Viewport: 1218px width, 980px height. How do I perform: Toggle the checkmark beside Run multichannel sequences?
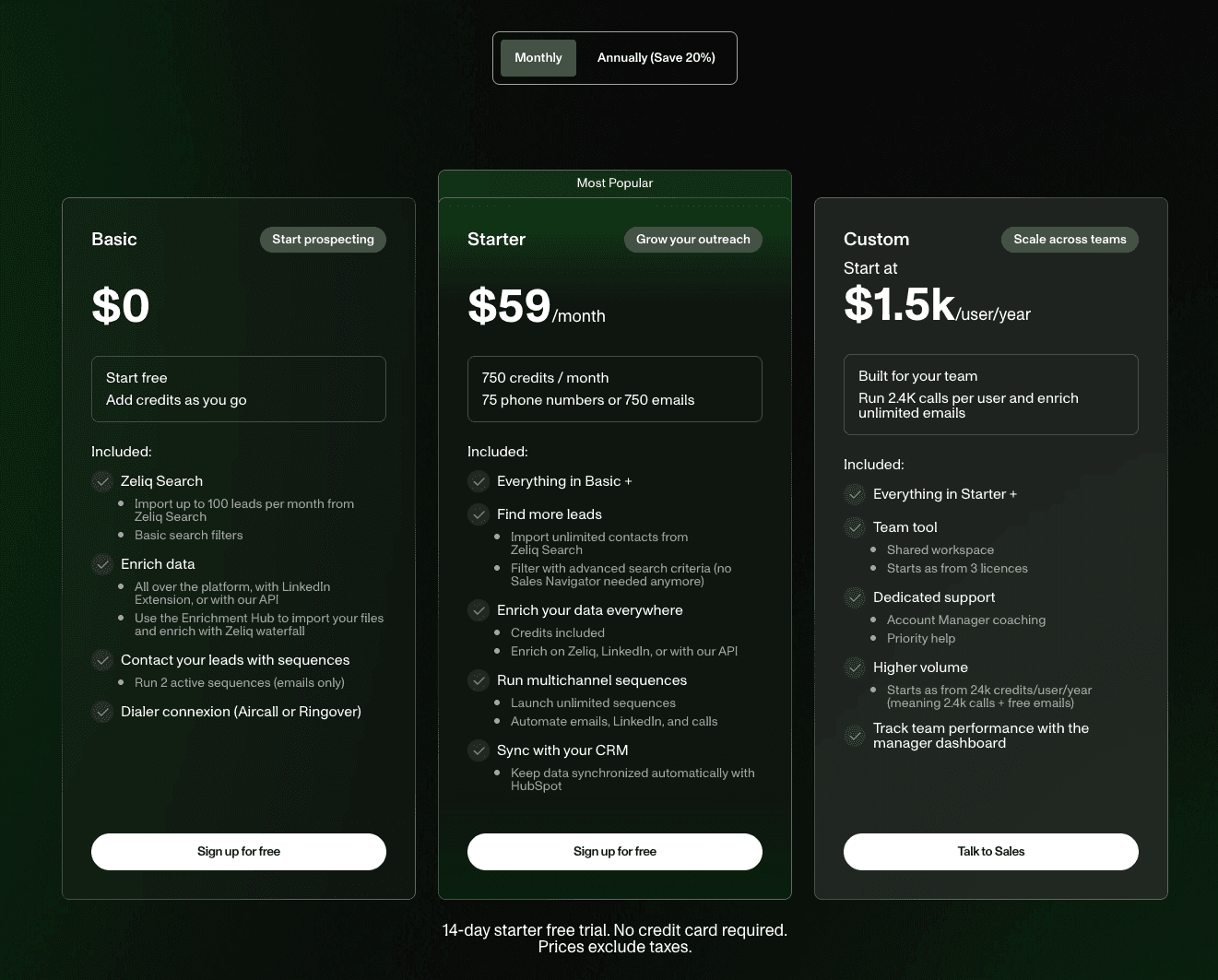pos(479,680)
